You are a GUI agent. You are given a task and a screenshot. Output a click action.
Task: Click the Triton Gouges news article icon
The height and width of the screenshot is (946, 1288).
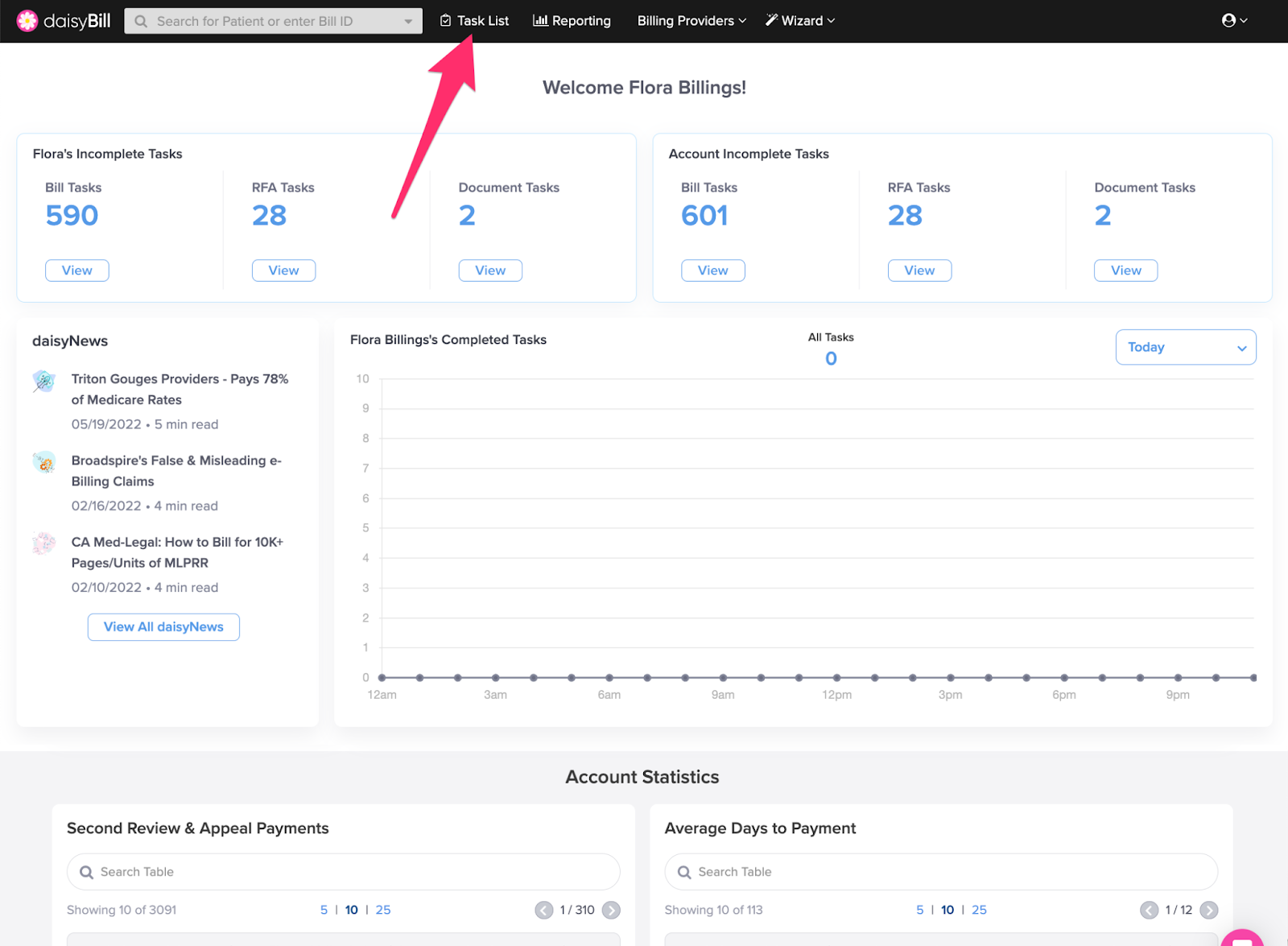[43, 381]
